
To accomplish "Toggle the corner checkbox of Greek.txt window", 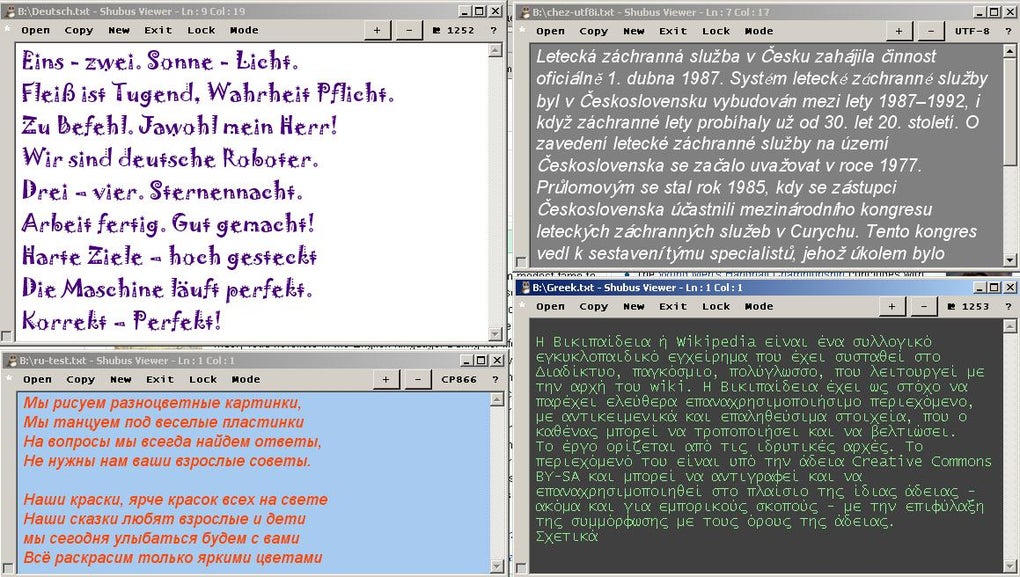I will tap(521, 569).
